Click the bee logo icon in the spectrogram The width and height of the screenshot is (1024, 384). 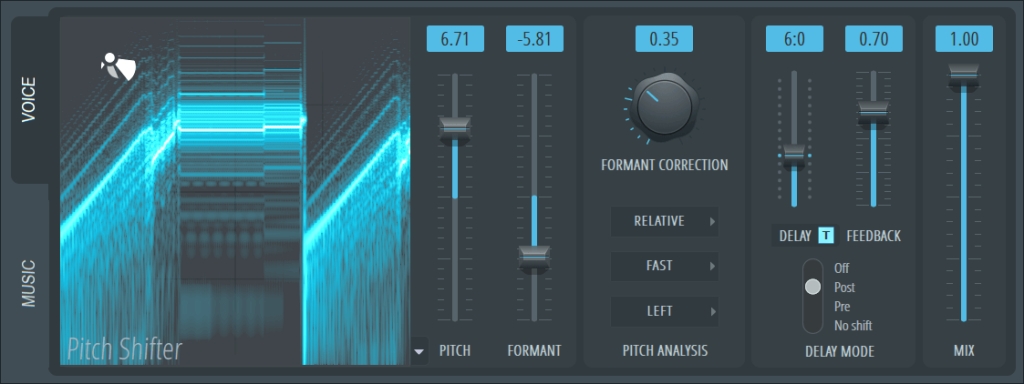point(118,66)
